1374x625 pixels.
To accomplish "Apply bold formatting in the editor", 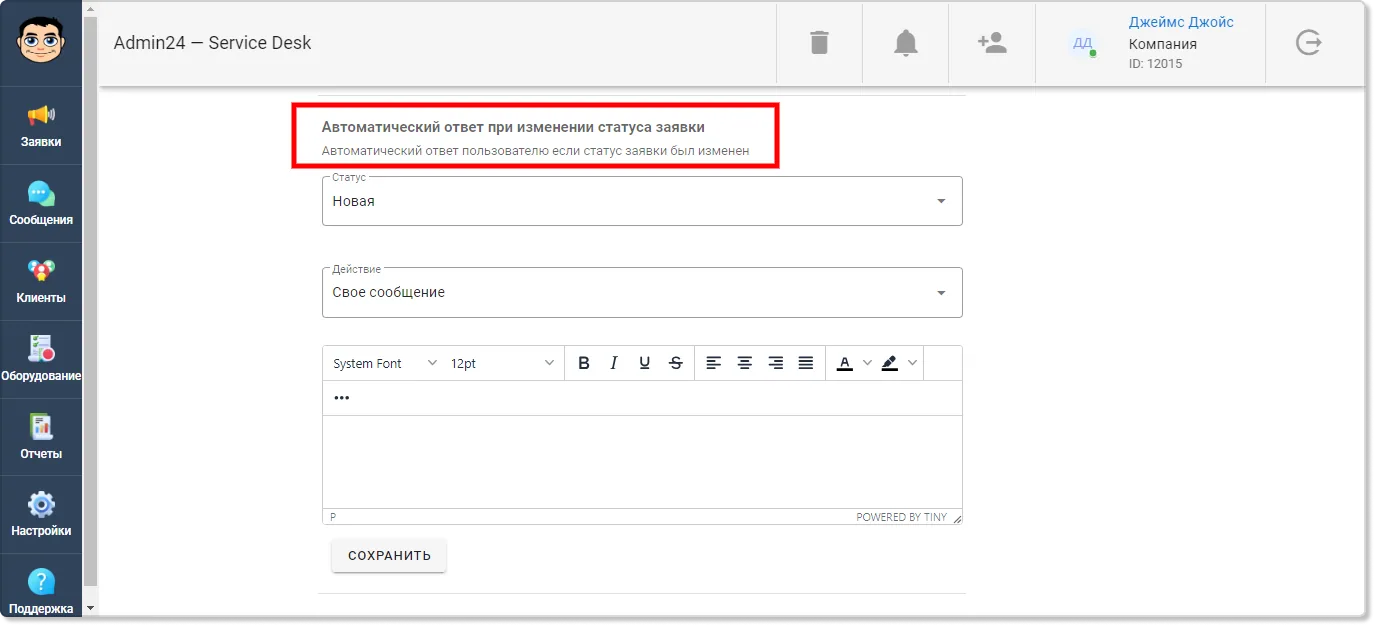I will pyautogui.click(x=584, y=363).
